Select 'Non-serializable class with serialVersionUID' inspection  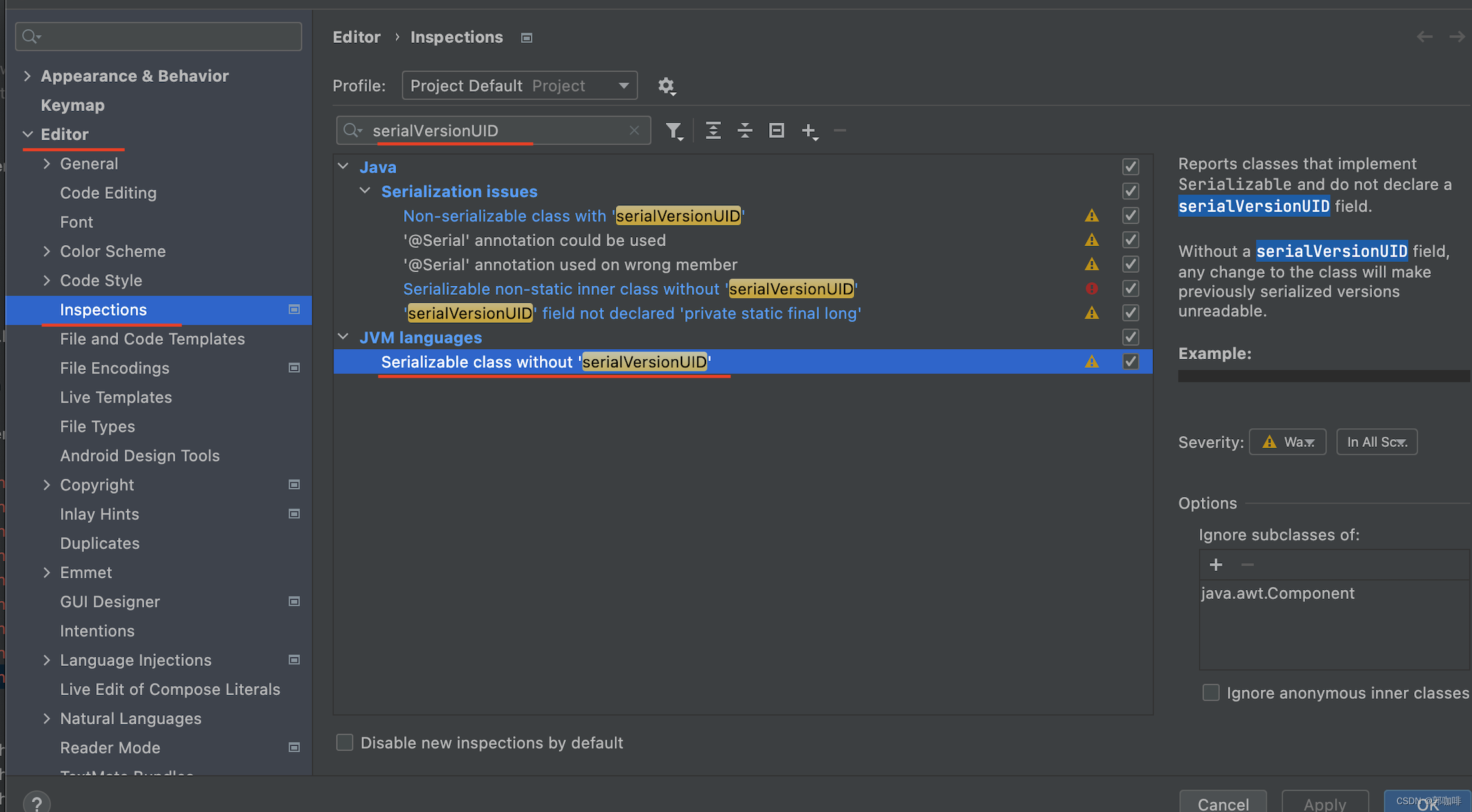click(572, 216)
